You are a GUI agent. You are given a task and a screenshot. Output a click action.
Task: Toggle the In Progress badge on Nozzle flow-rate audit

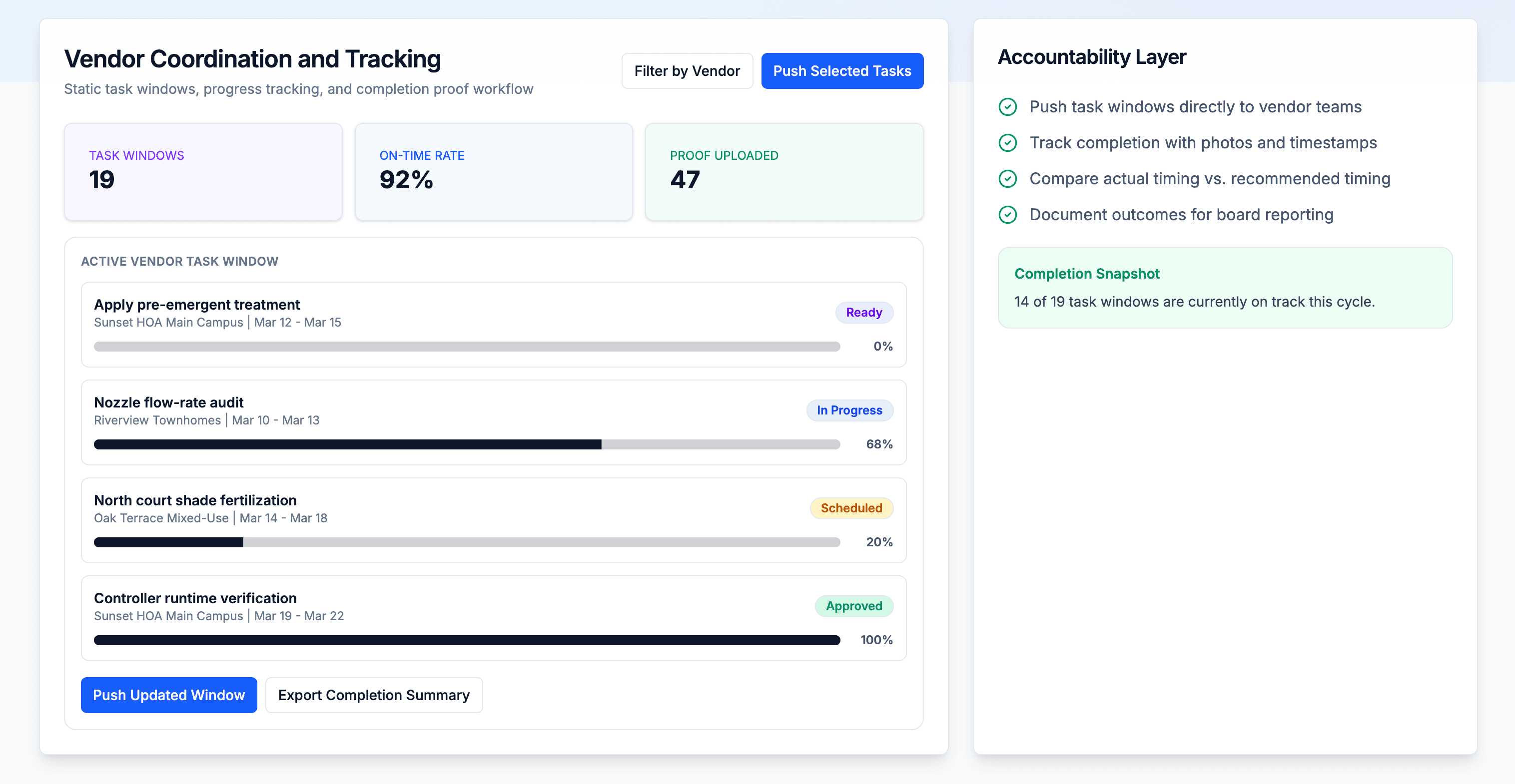click(x=849, y=410)
